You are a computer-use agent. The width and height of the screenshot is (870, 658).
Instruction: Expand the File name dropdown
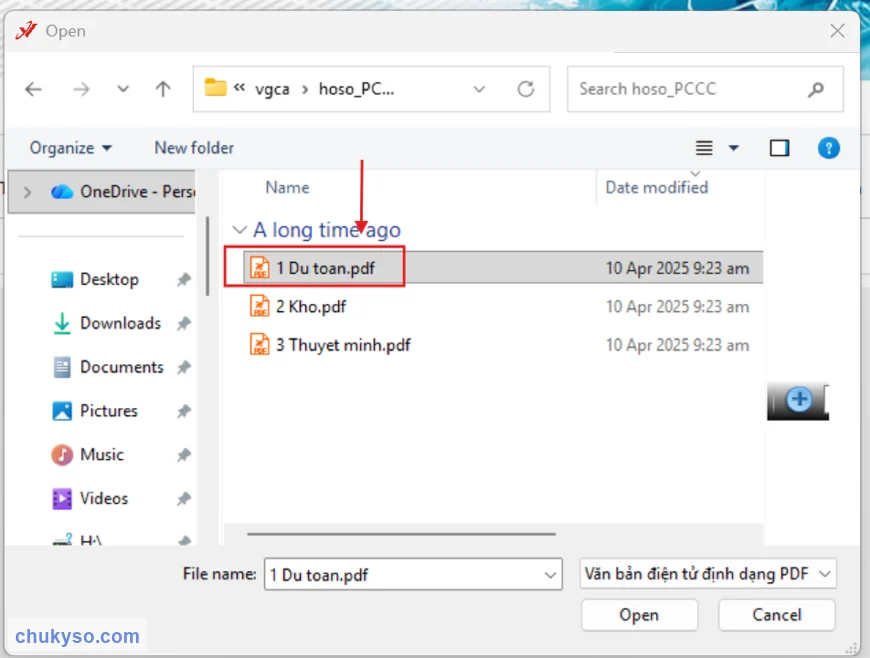click(x=550, y=575)
